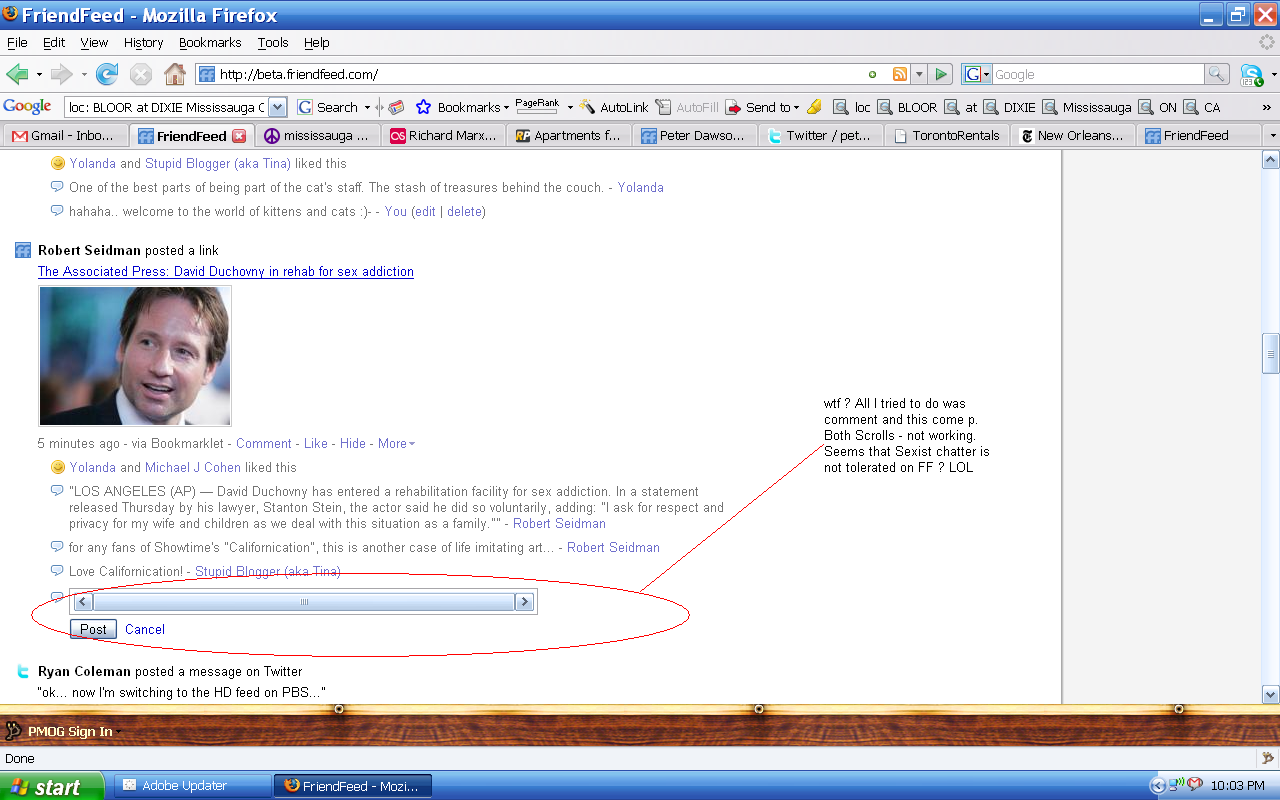Click the Bookmarks star icon on Google toolbar
1280x800 pixels.
[423, 107]
